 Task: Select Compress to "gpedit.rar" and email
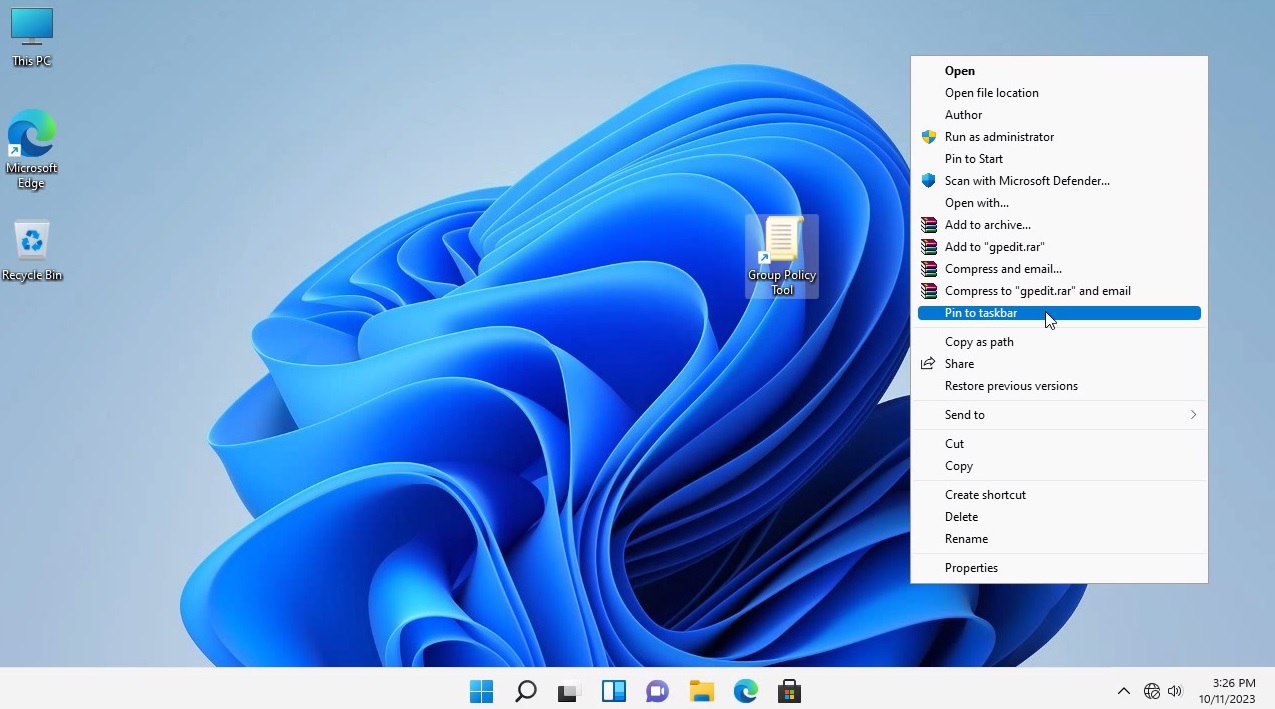click(1059, 291)
